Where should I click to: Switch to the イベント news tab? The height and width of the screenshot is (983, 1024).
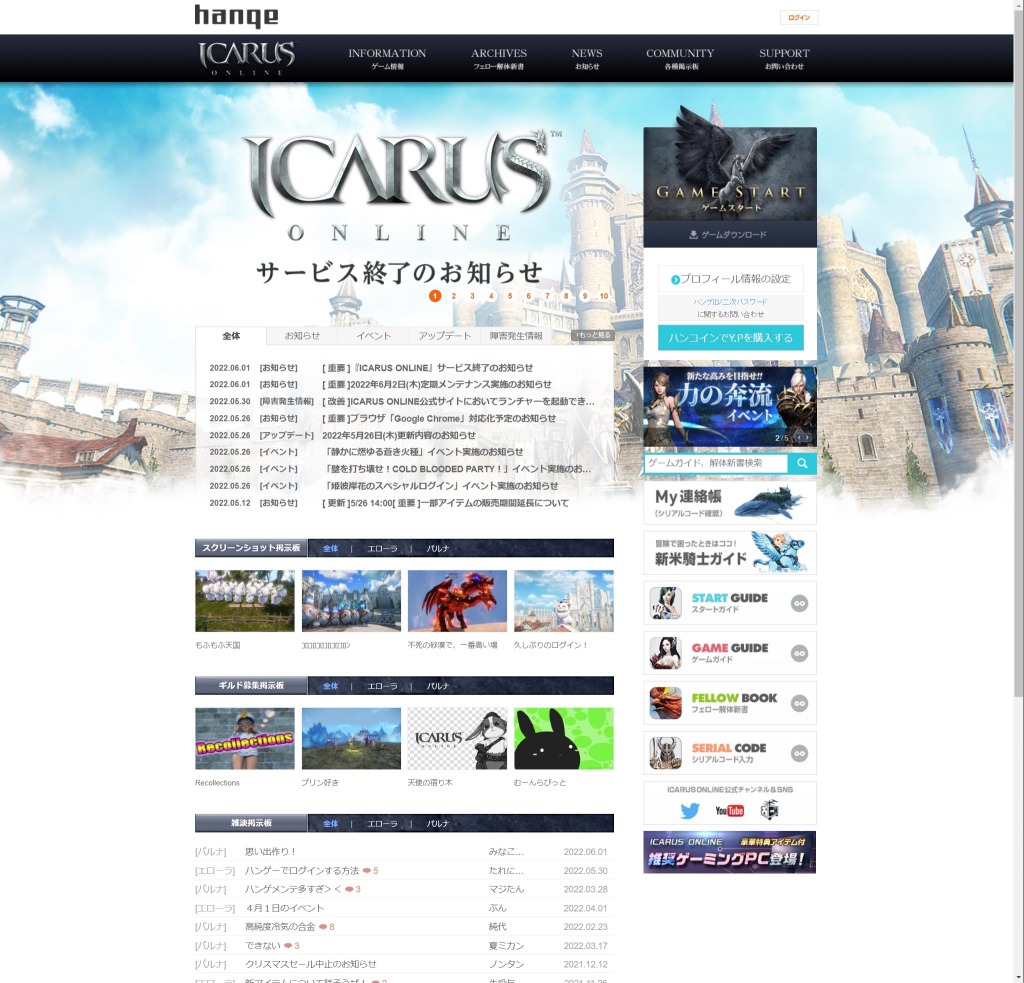click(x=374, y=336)
